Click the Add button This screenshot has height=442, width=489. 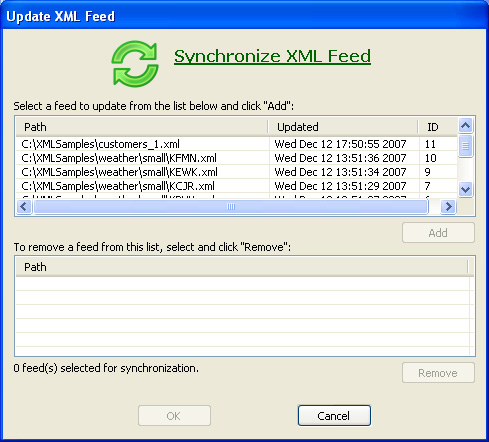tap(438, 233)
